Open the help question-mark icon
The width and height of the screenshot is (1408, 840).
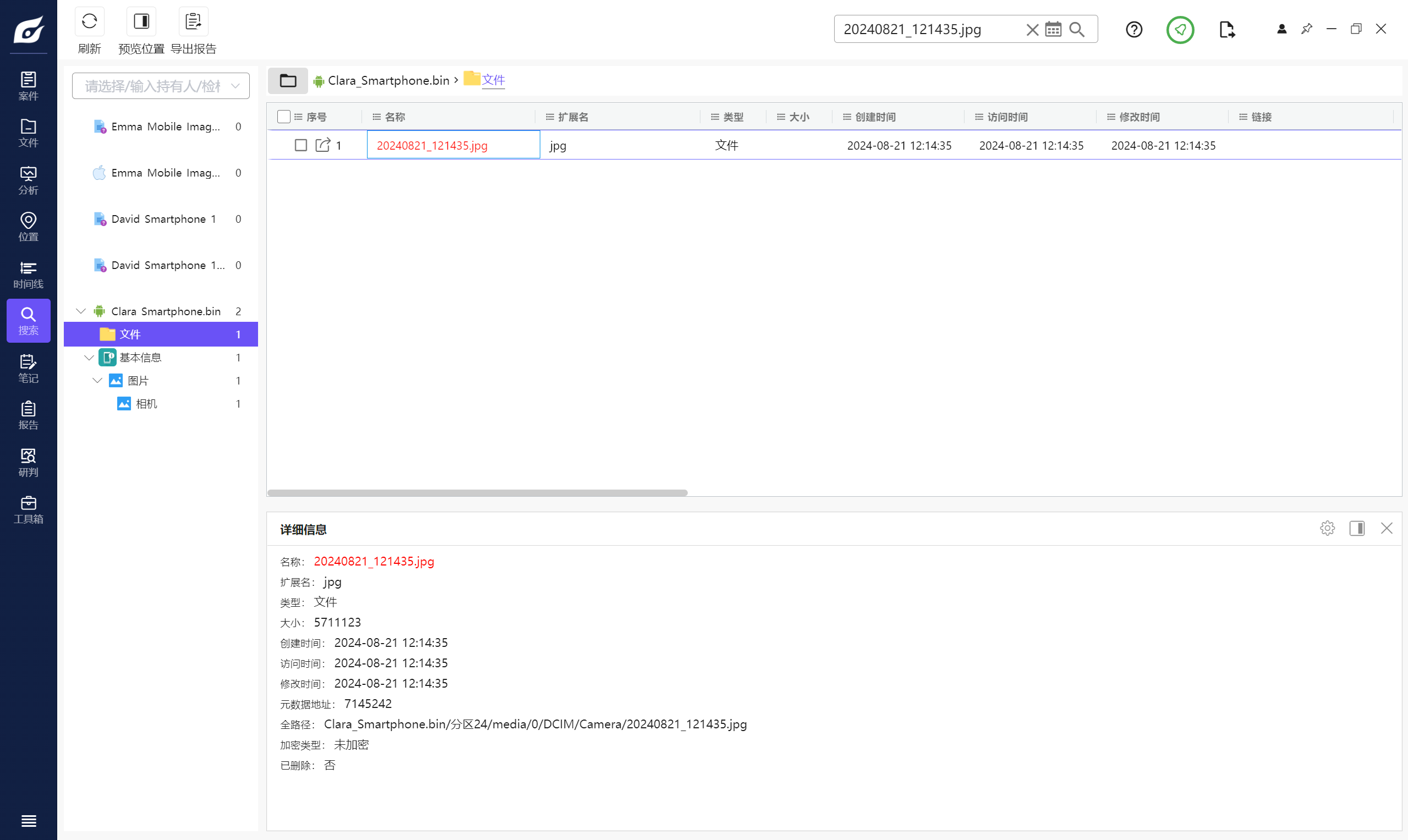coord(1133,30)
